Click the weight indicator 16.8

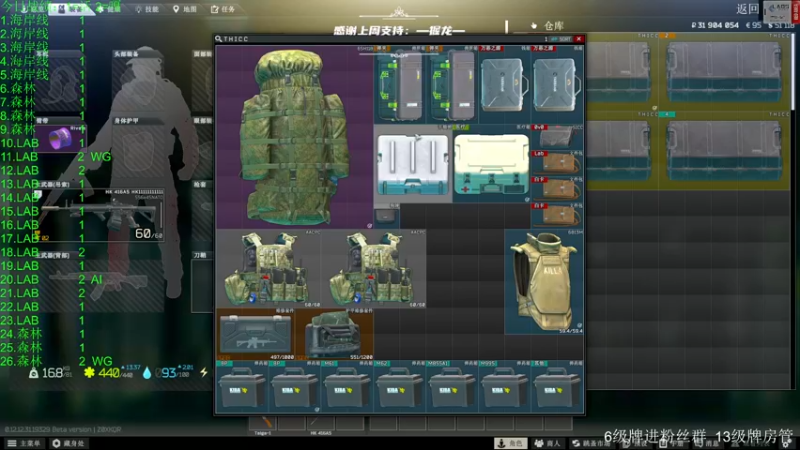tap(51, 373)
